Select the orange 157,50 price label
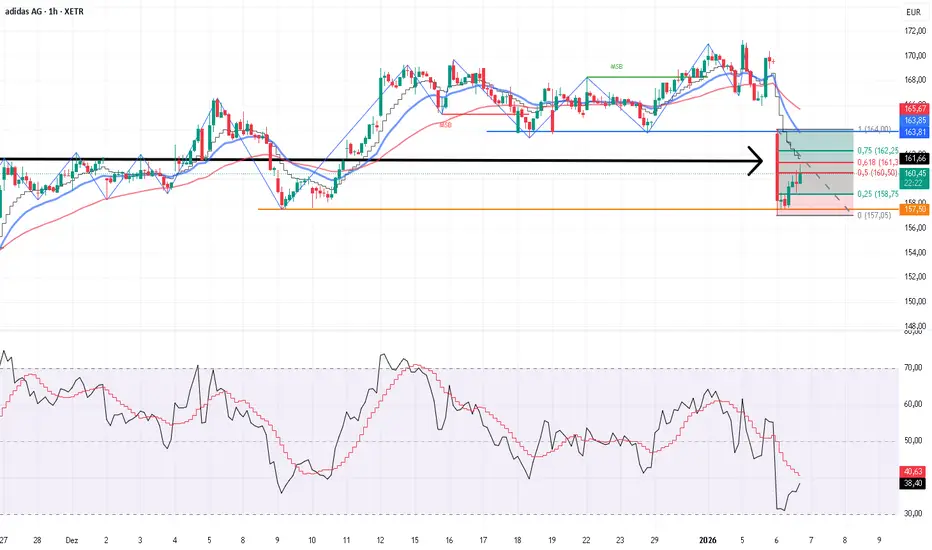The height and width of the screenshot is (550, 932). (x=915, y=209)
